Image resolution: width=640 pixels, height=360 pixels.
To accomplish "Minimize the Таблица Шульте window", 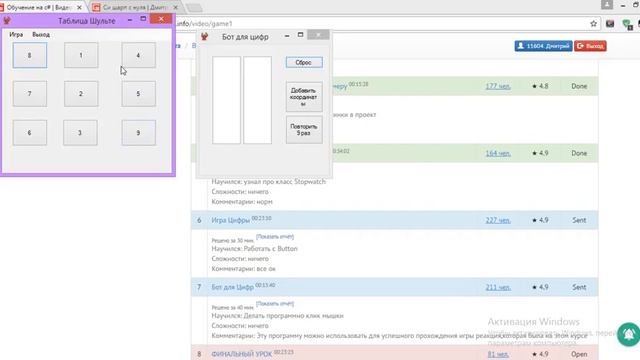I will pos(130,19).
